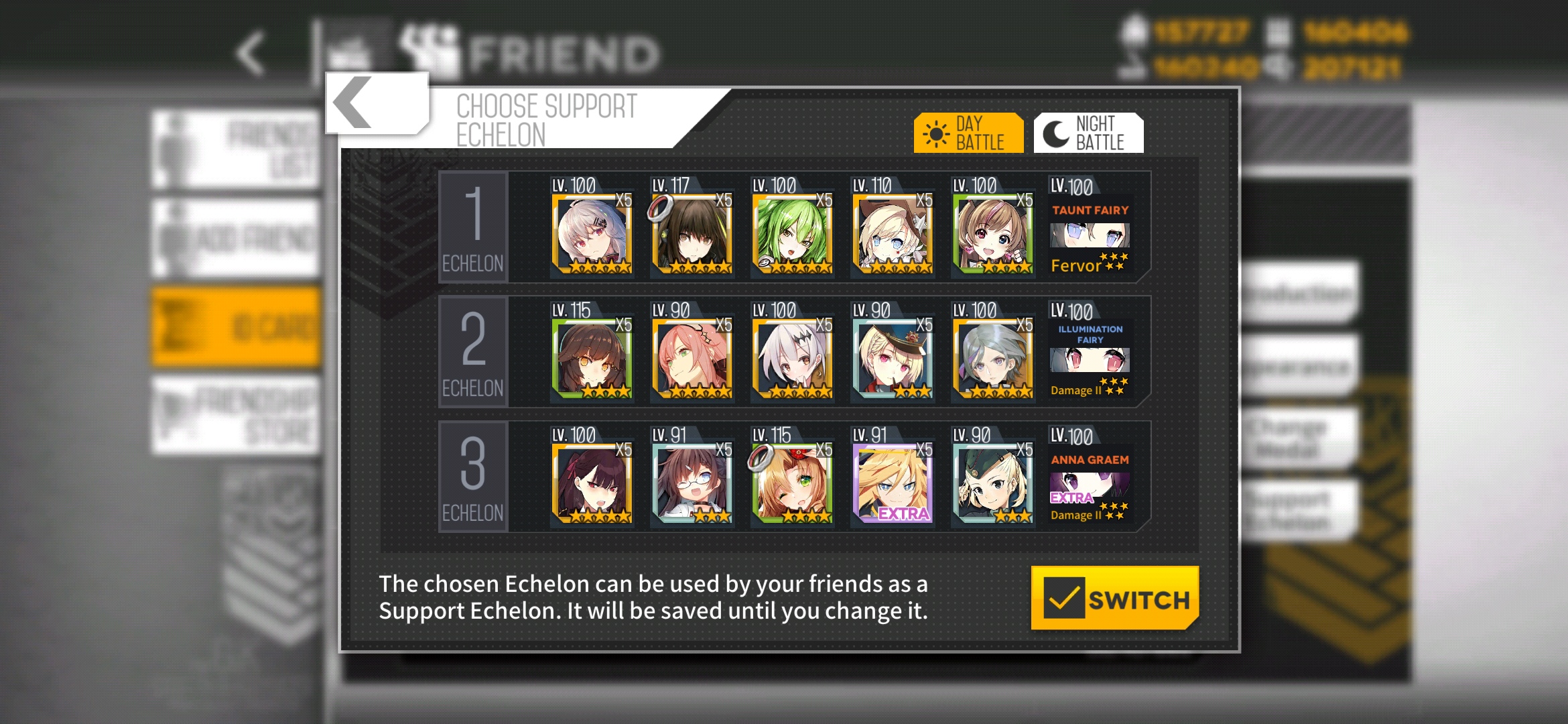Click the white back arrow on the dialog
Image resolution: width=1568 pixels, height=724 pixels.
pos(376,103)
